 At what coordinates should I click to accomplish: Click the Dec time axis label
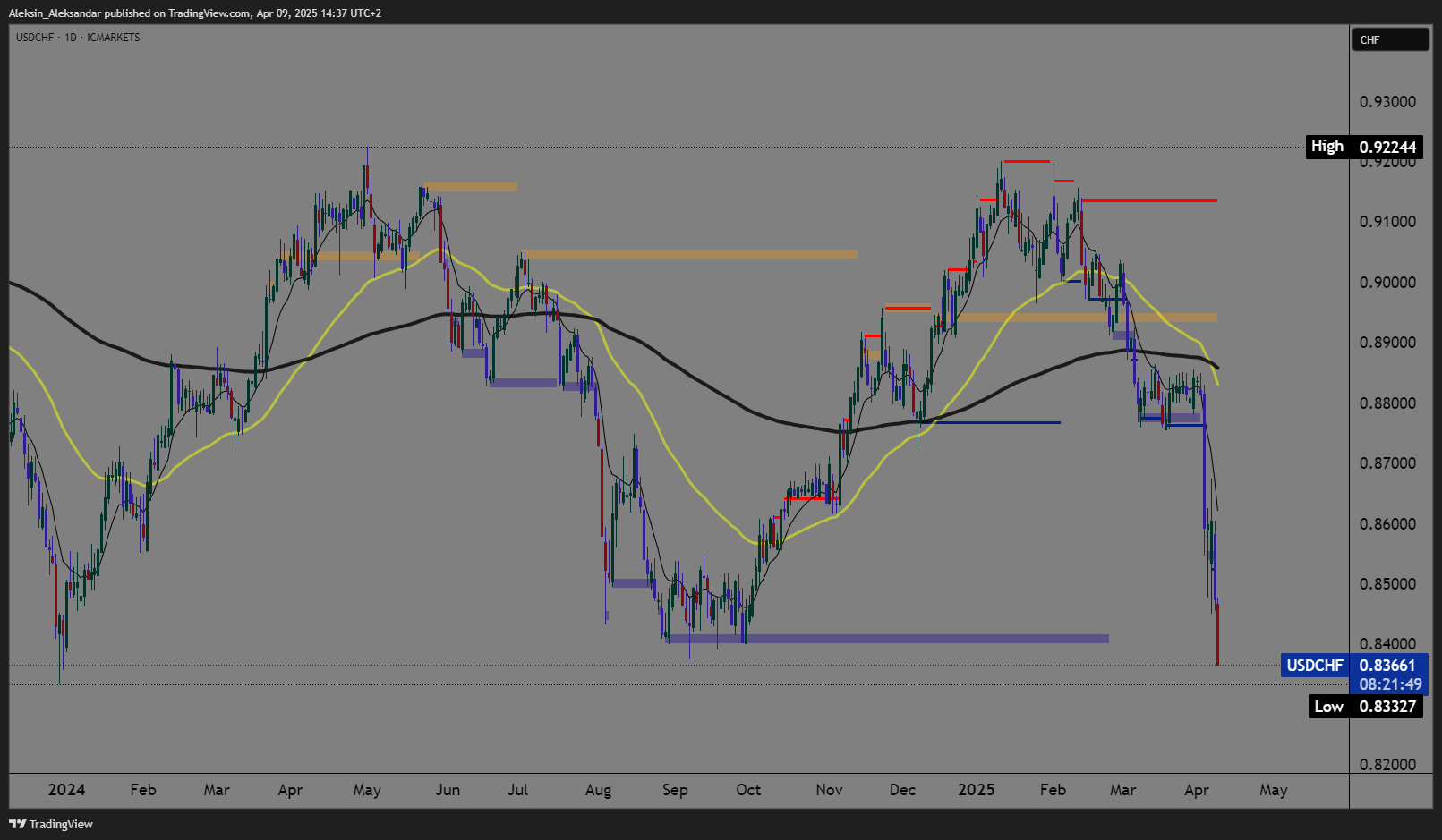[x=902, y=790]
